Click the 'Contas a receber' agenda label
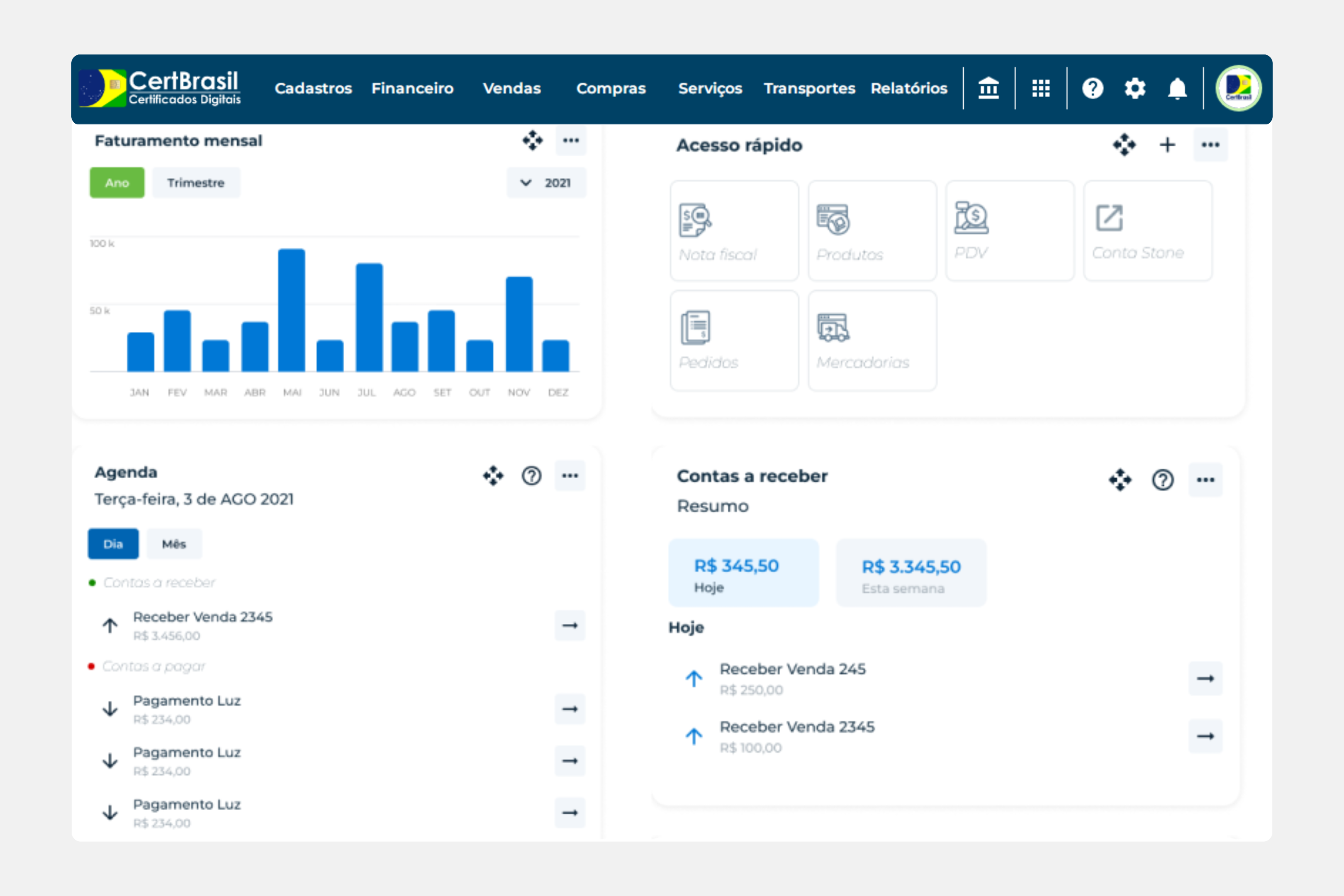 tap(159, 582)
